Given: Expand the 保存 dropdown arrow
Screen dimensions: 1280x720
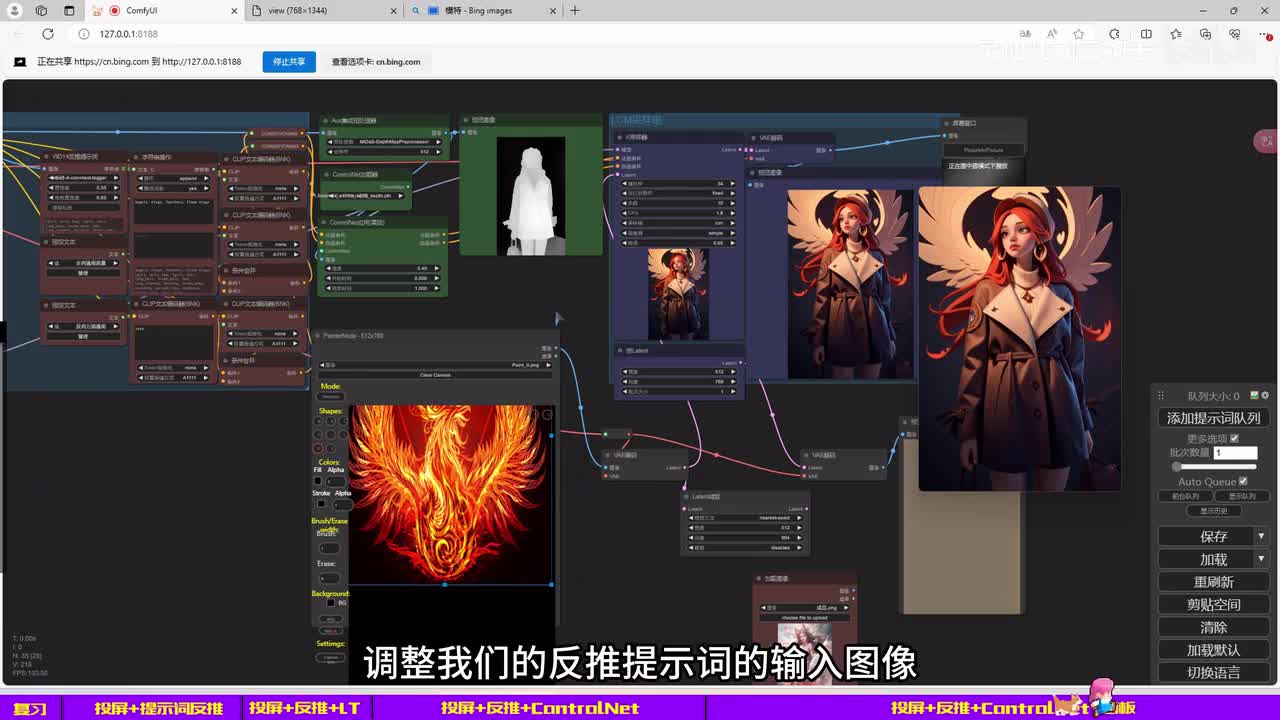Looking at the screenshot, I should (x=1261, y=536).
